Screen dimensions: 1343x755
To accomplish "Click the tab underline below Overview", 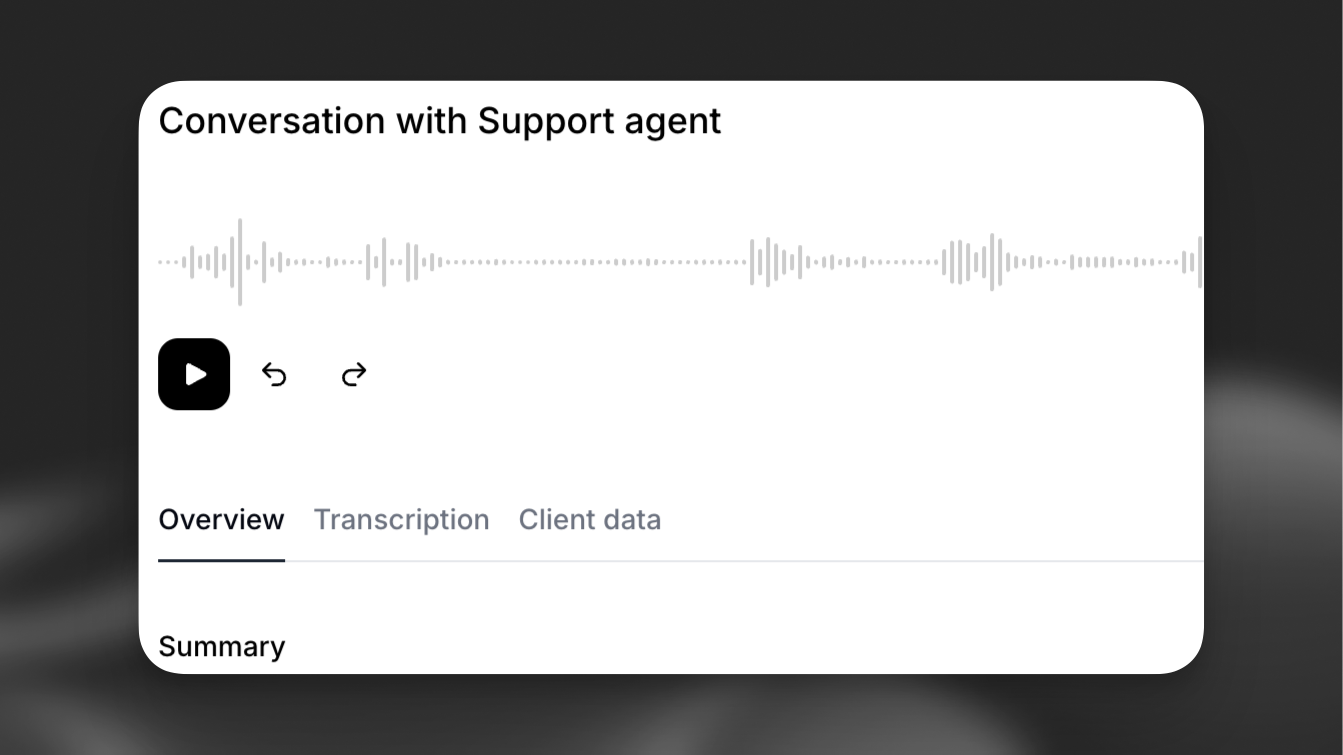I will coord(221,561).
